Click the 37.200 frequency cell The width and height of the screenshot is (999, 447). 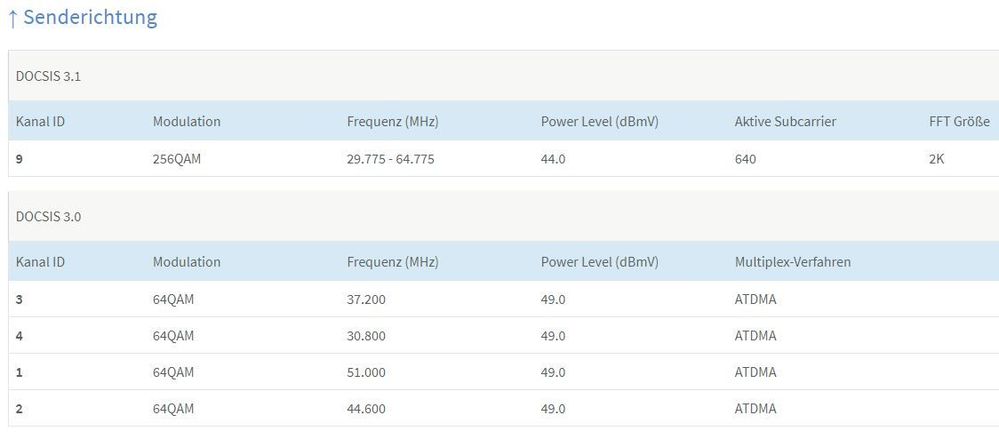pos(366,299)
